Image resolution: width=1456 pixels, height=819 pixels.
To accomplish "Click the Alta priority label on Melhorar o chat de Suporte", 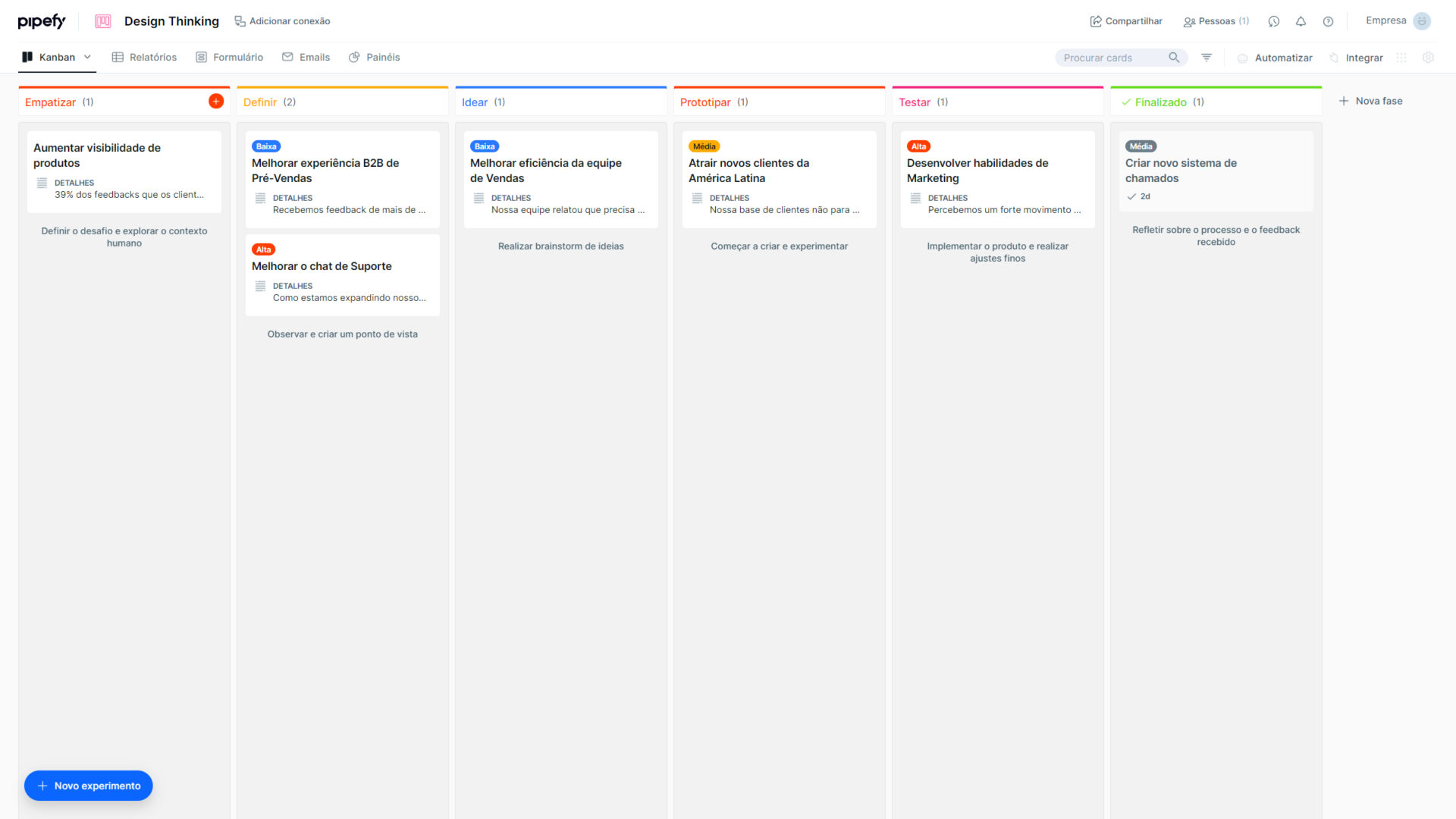I will pyautogui.click(x=263, y=249).
